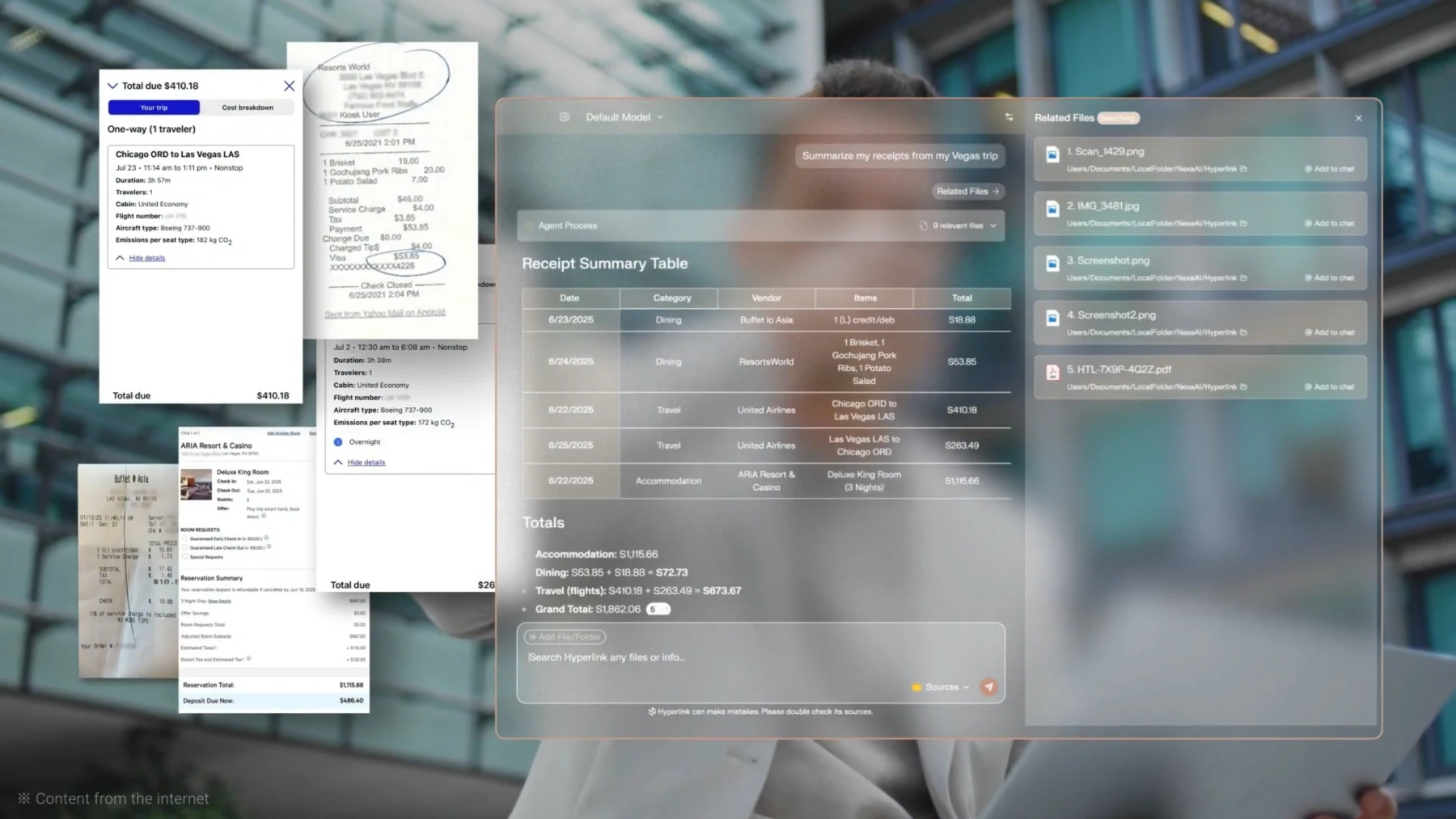Click the Overnight info icon
This screenshot has height=819, width=1456.
click(x=338, y=442)
